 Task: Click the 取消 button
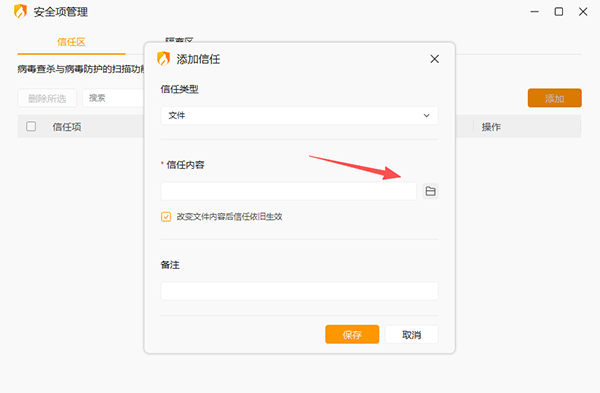point(411,334)
